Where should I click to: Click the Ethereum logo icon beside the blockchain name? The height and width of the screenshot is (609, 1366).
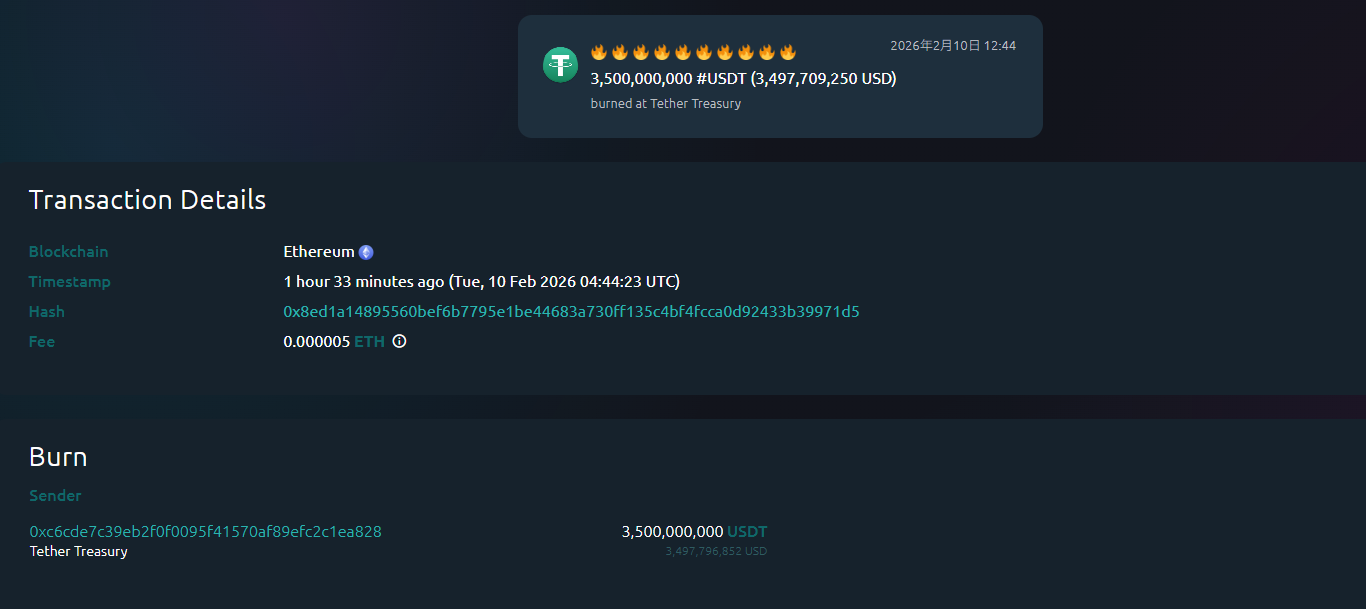coord(366,253)
